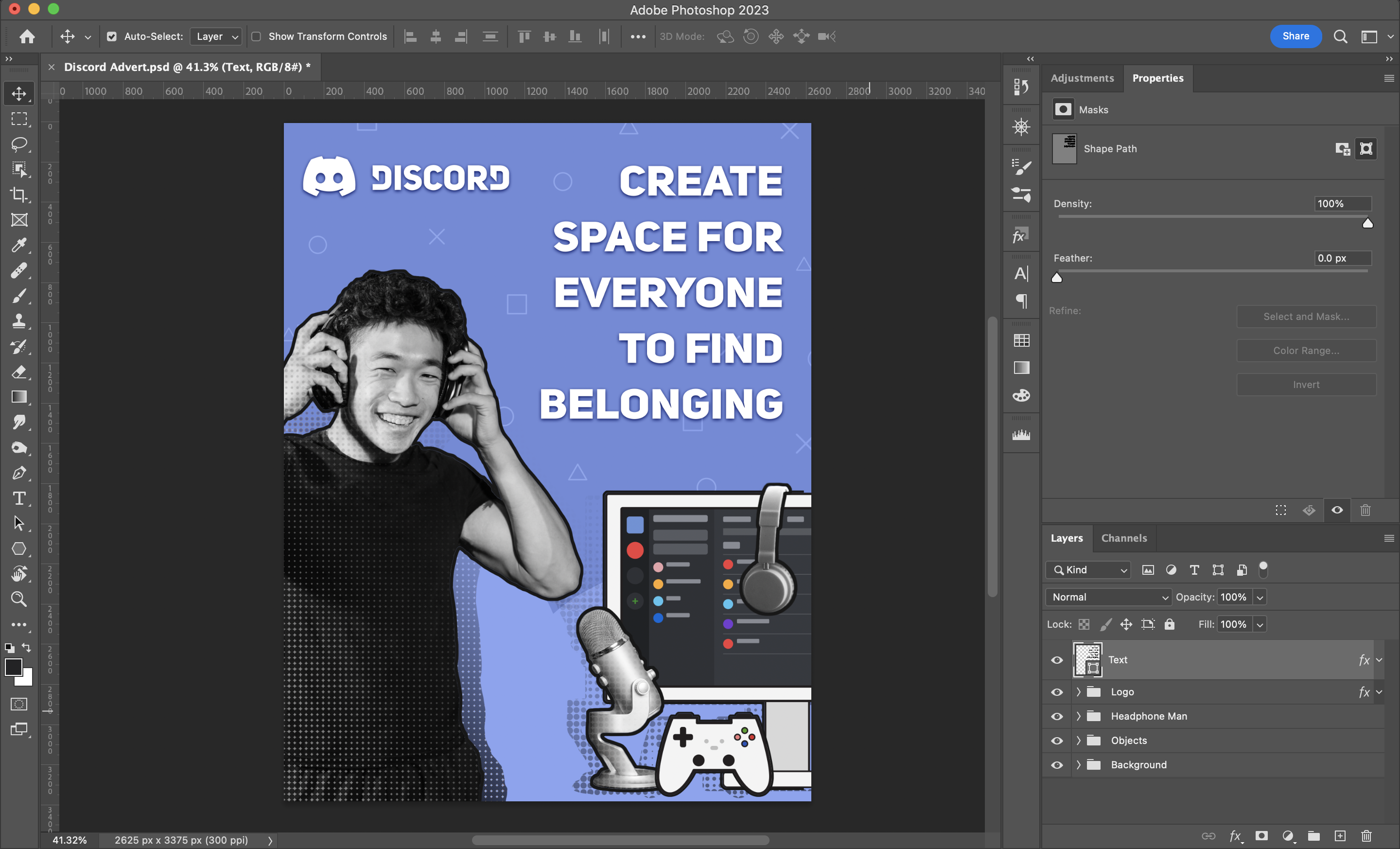Select the Crop tool

[x=19, y=195]
